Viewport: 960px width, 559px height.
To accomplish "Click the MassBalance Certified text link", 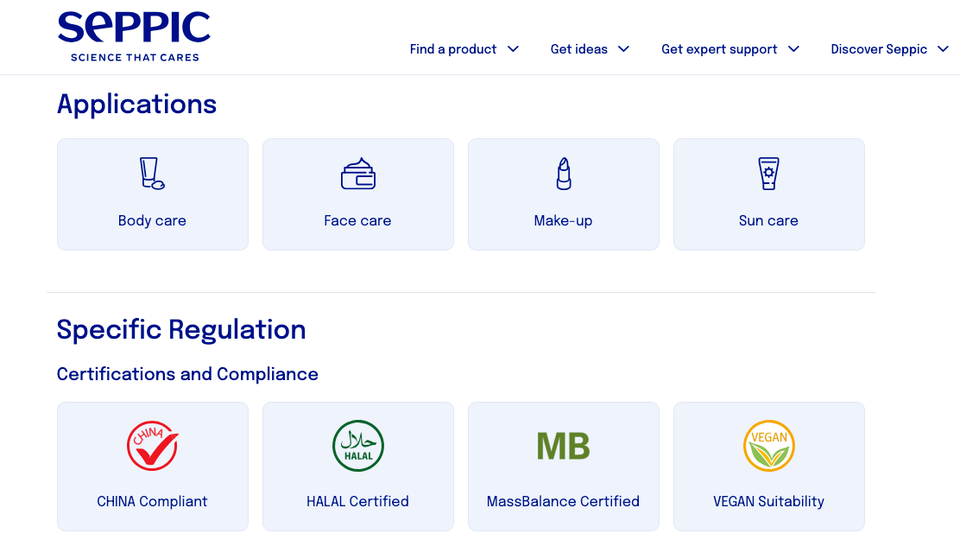I will (563, 501).
